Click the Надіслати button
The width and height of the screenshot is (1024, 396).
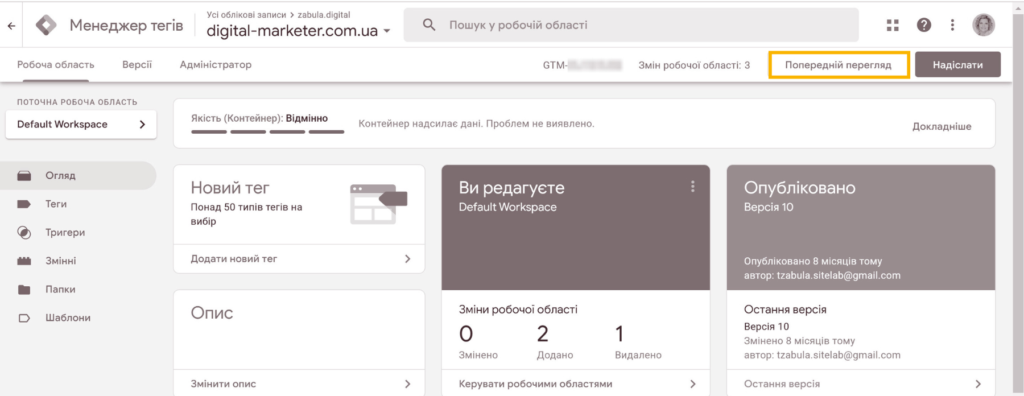tap(958, 65)
